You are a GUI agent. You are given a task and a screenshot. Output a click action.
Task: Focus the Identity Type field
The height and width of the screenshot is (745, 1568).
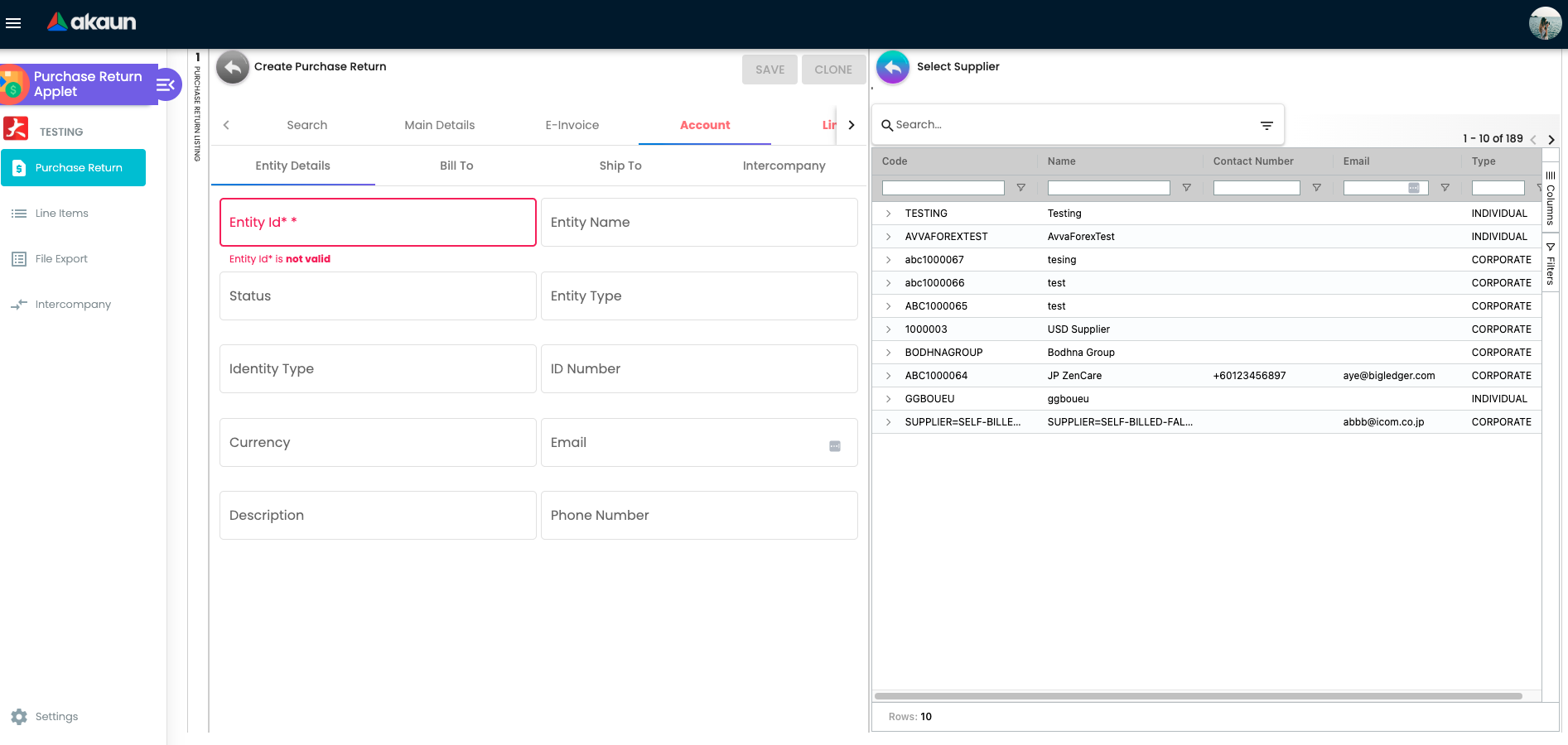378,368
